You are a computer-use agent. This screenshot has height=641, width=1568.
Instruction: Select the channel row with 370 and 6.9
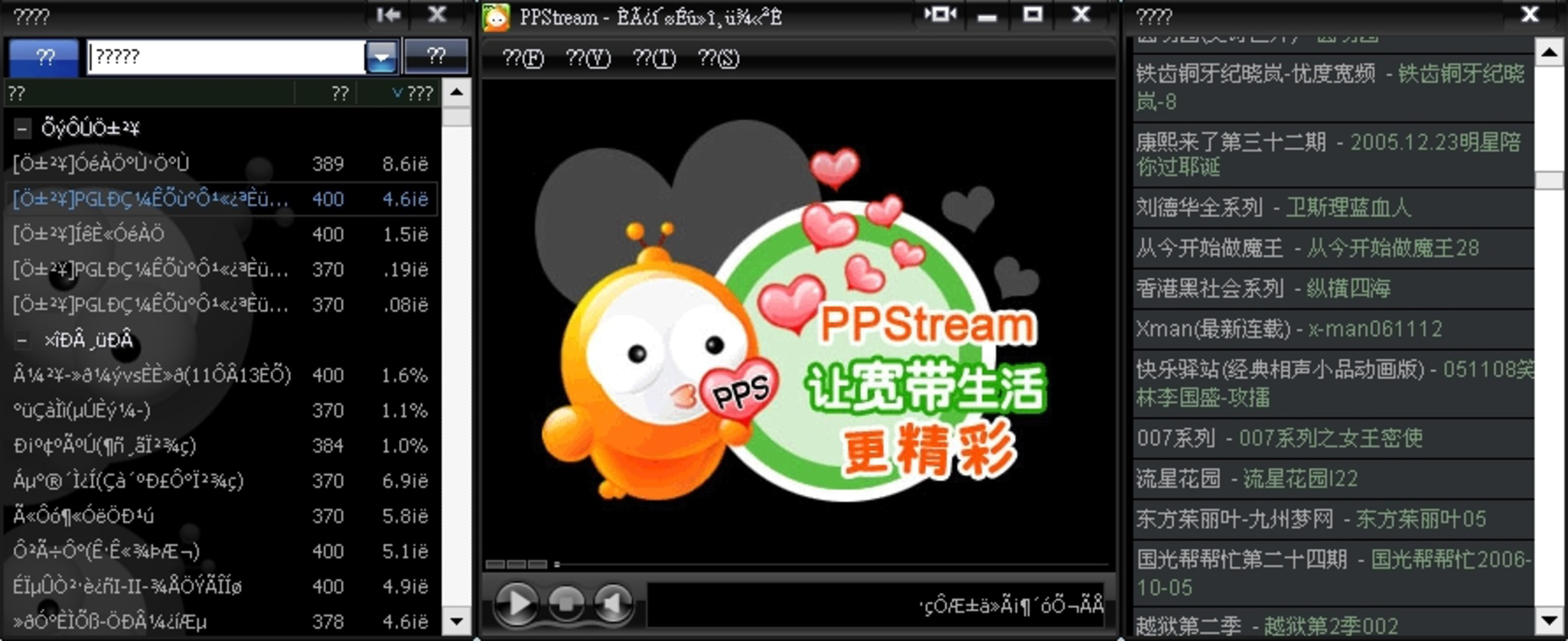coord(222,481)
